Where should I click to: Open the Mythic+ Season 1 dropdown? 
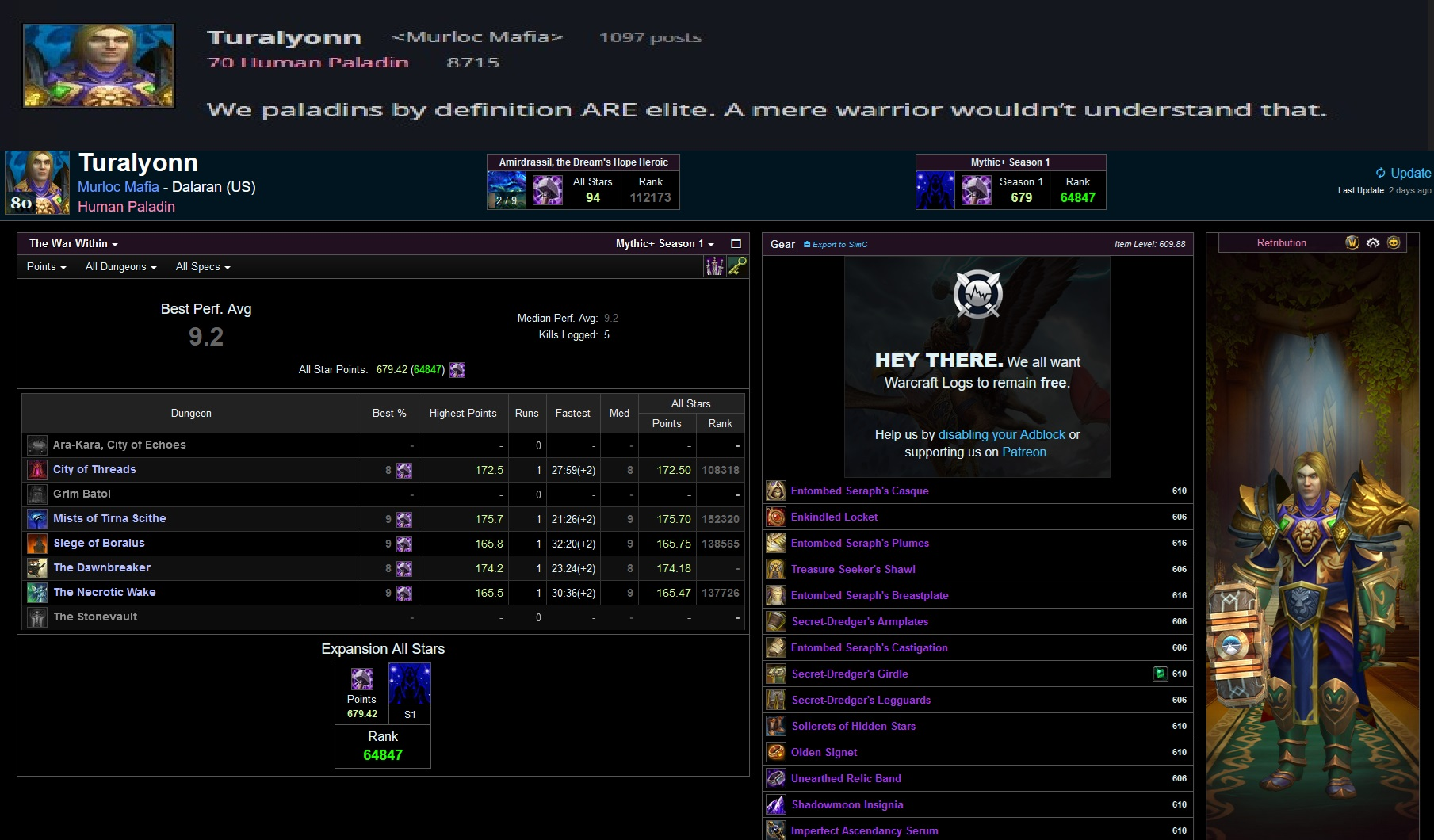pos(665,243)
